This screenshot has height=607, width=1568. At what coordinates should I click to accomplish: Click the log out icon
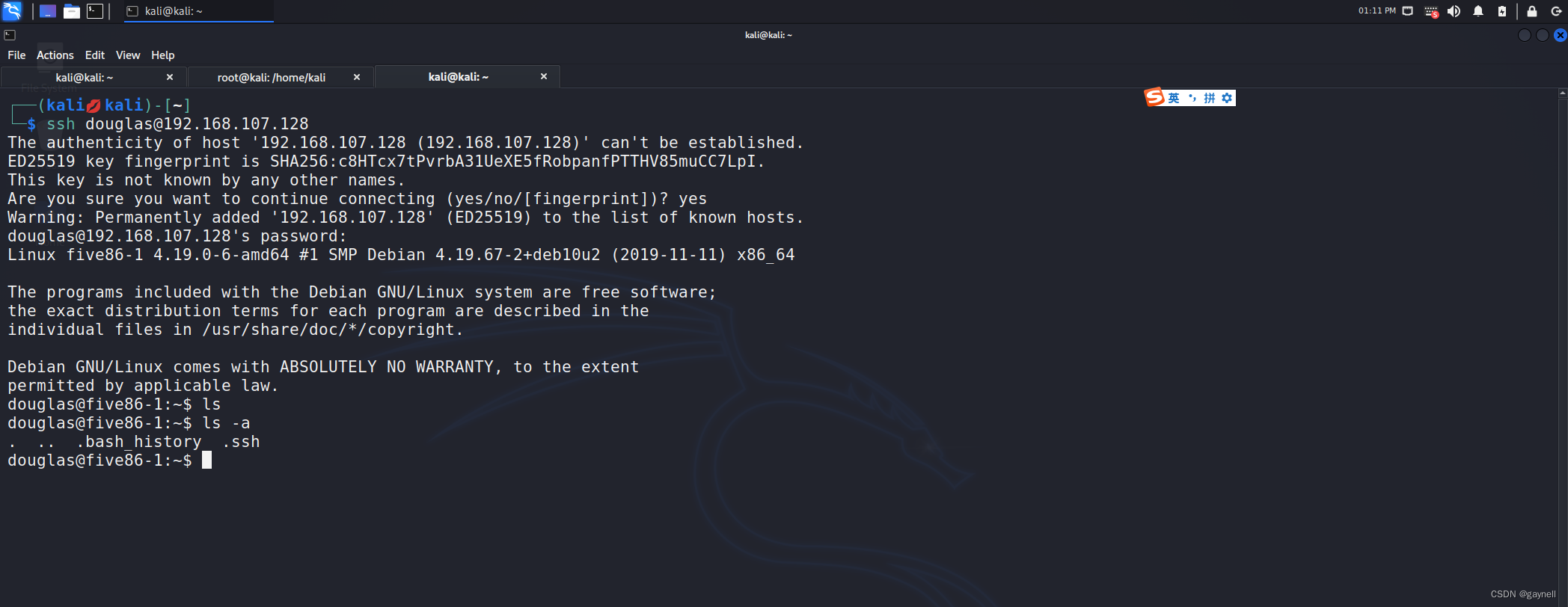1556,11
